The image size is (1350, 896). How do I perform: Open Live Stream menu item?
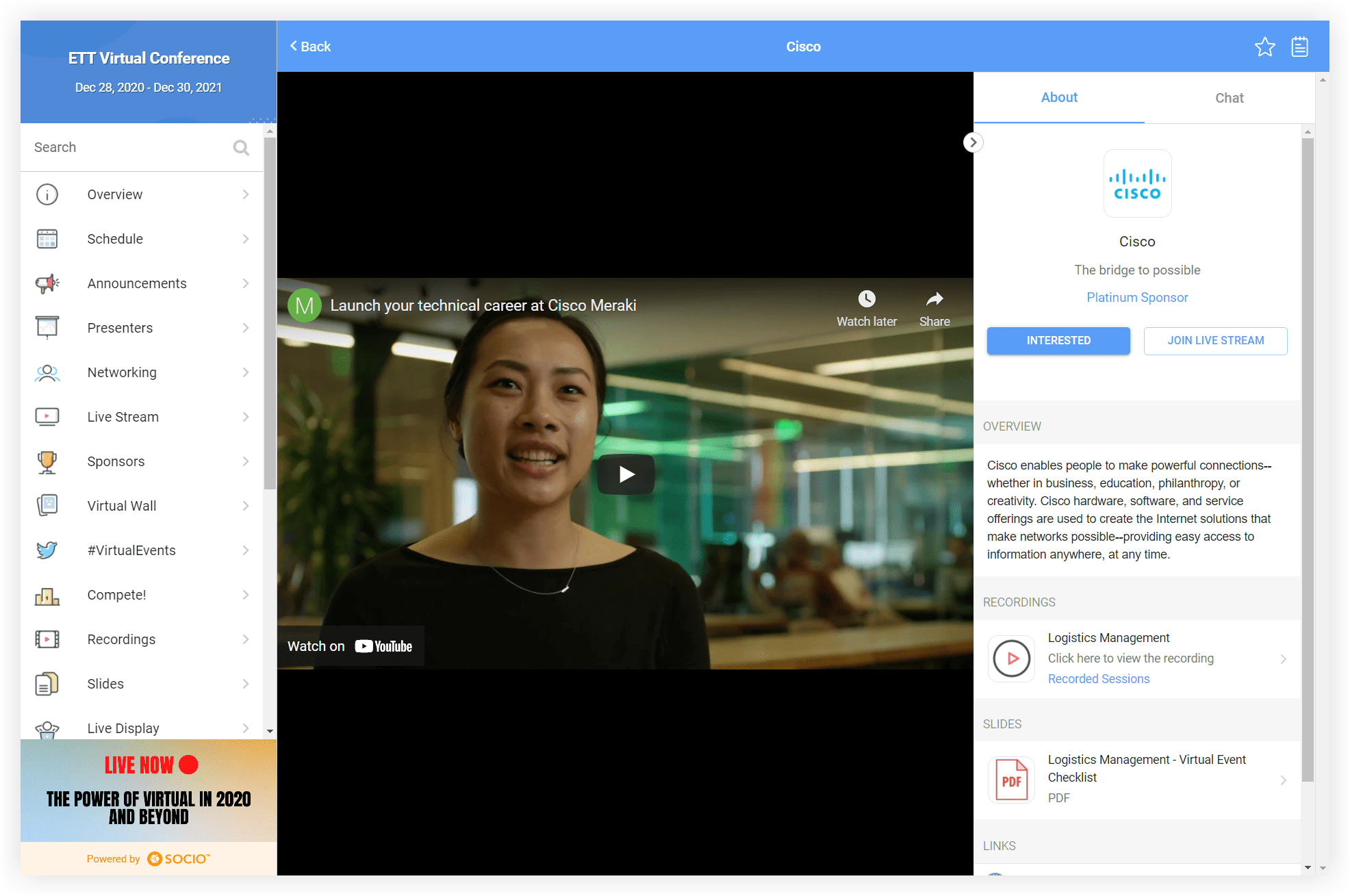tap(142, 417)
